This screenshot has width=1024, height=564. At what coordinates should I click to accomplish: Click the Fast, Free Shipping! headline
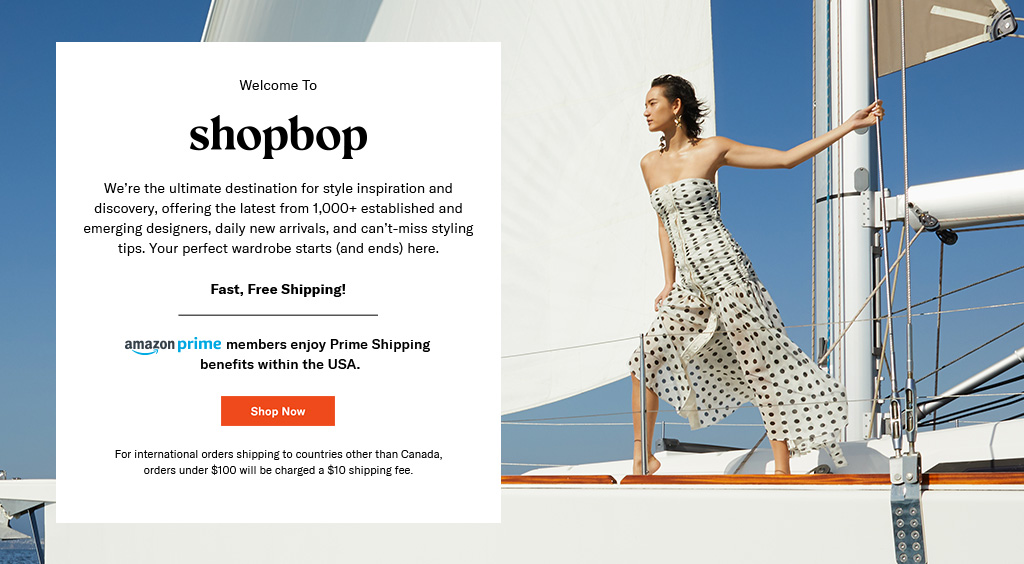pos(278,289)
